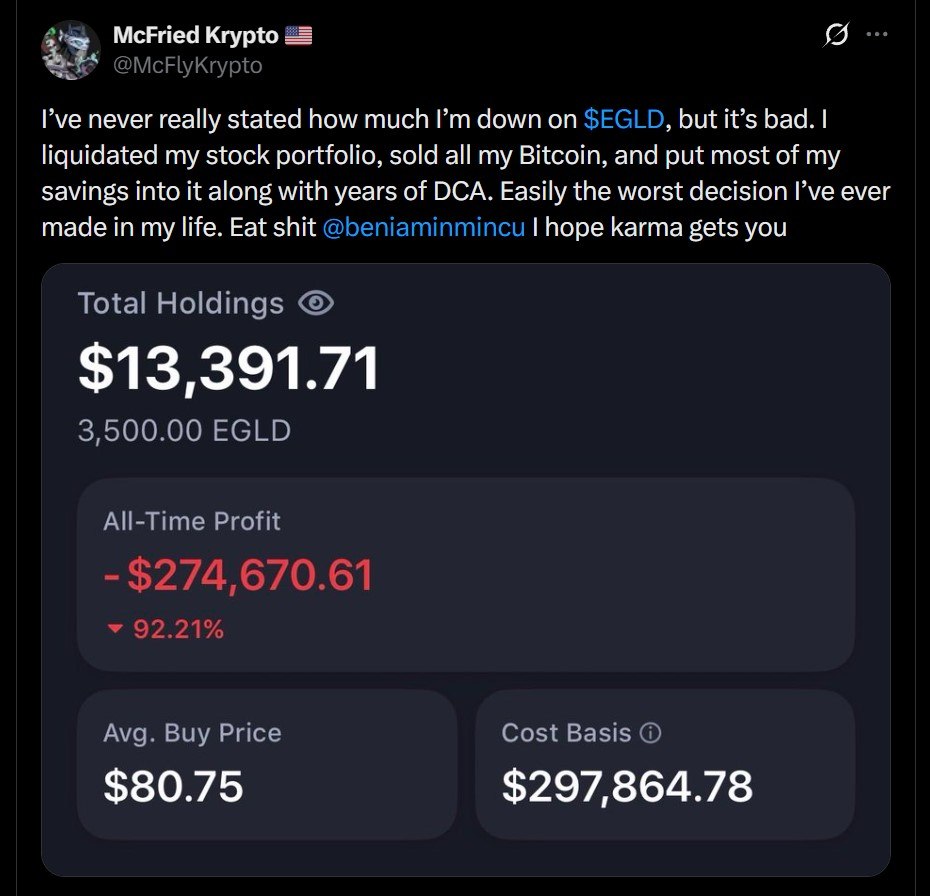This screenshot has height=896, width=930.
Task: Click the Total Holdings label
Action: pyautogui.click(x=181, y=303)
